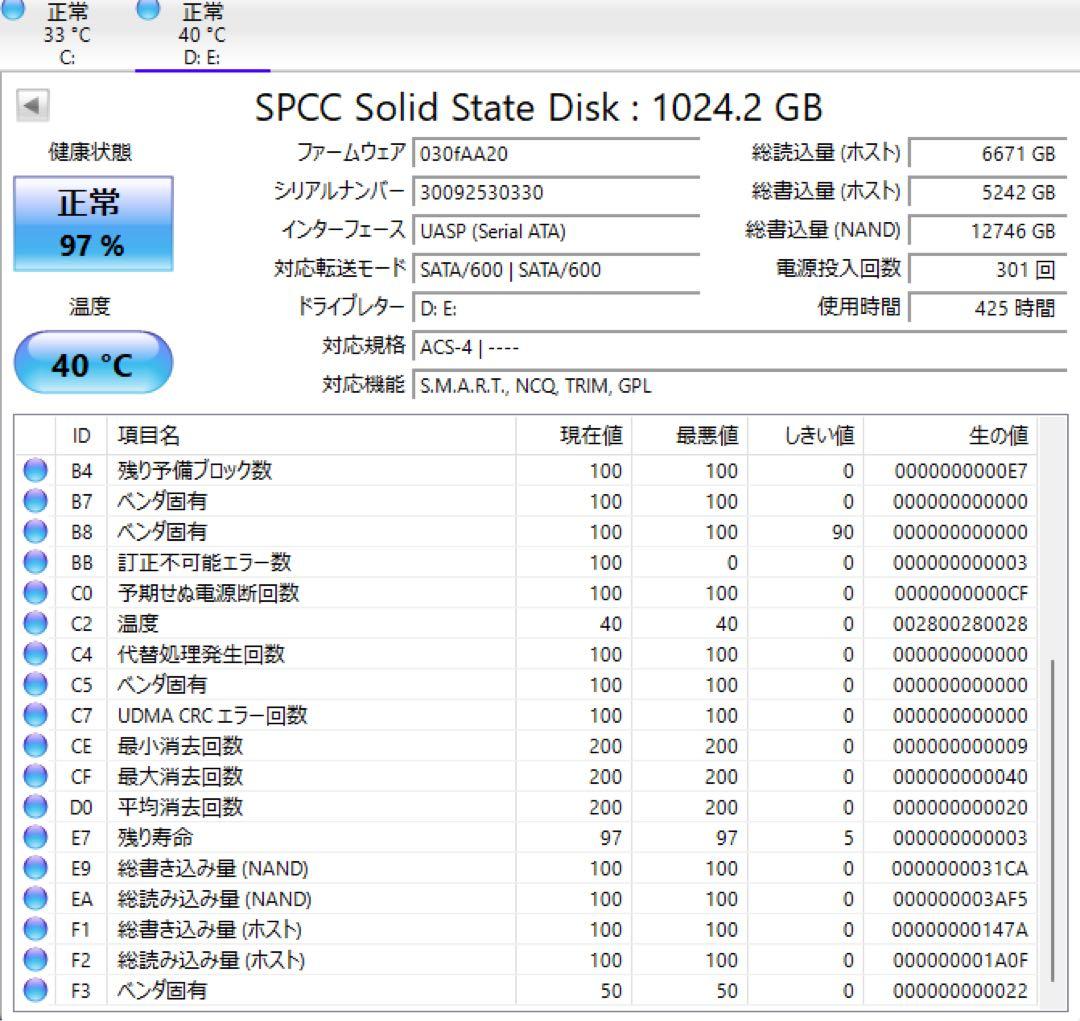Click the 最悪値 column header
The image size is (1080, 1021).
(689, 435)
